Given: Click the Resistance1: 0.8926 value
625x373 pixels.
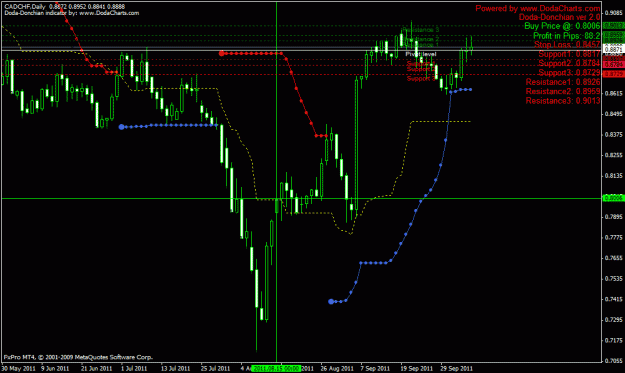Looking at the screenshot, I should pyautogui.click(x=563, y=82).
